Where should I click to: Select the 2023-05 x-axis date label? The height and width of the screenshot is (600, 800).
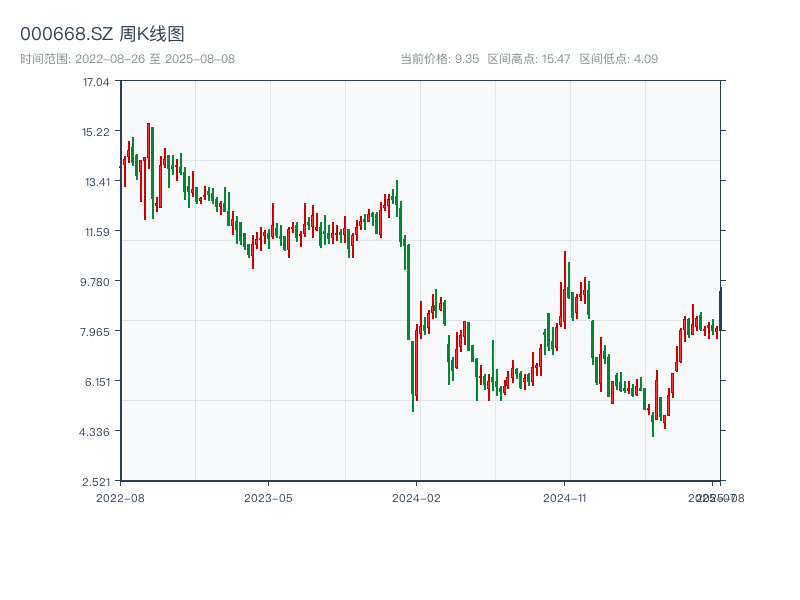click(x=268, y=497)
